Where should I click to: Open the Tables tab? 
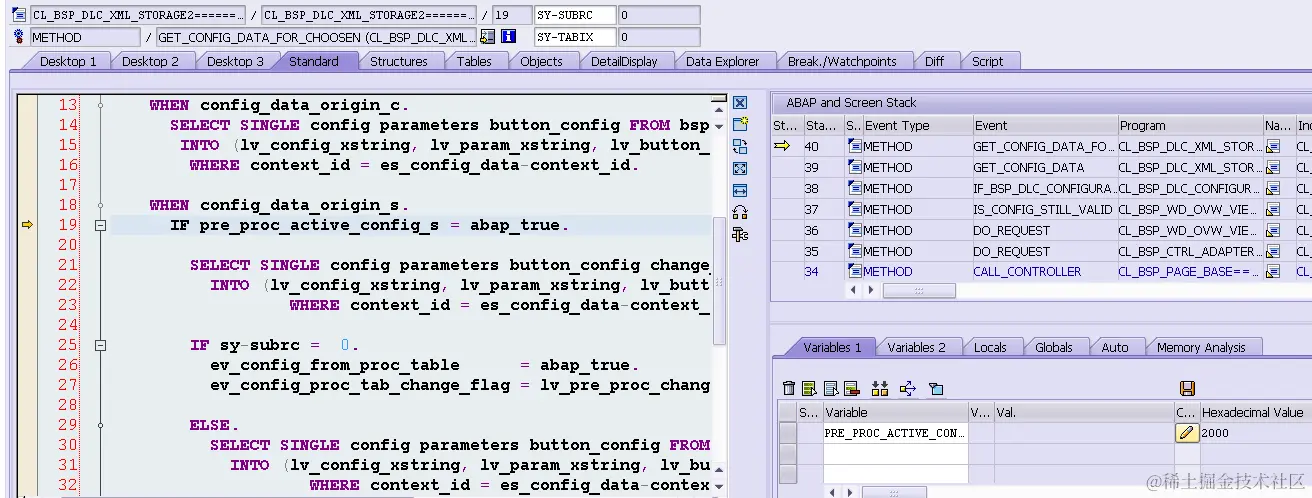pos(474,61)
